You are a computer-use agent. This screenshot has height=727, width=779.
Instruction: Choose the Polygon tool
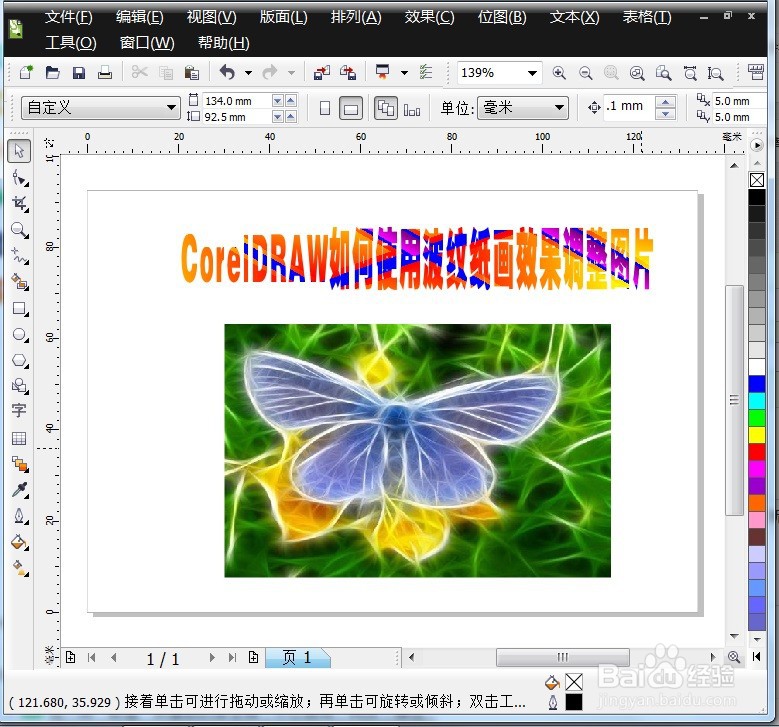coord(19,360)
